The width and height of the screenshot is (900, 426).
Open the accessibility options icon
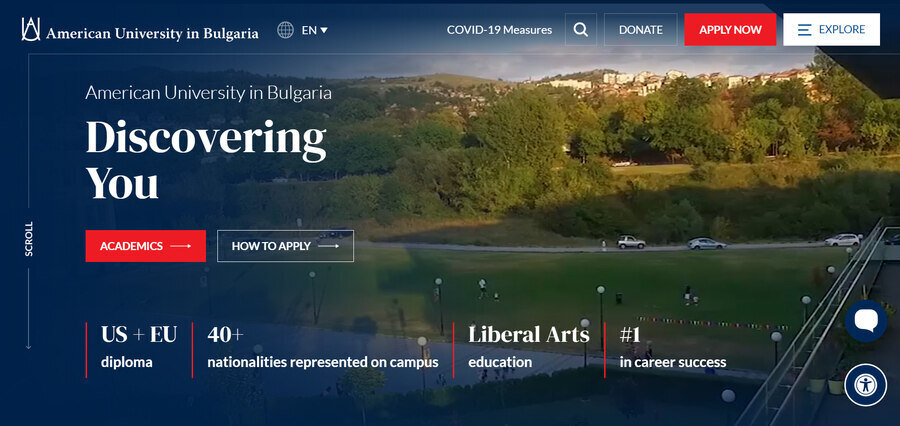[x=865, y=385]
